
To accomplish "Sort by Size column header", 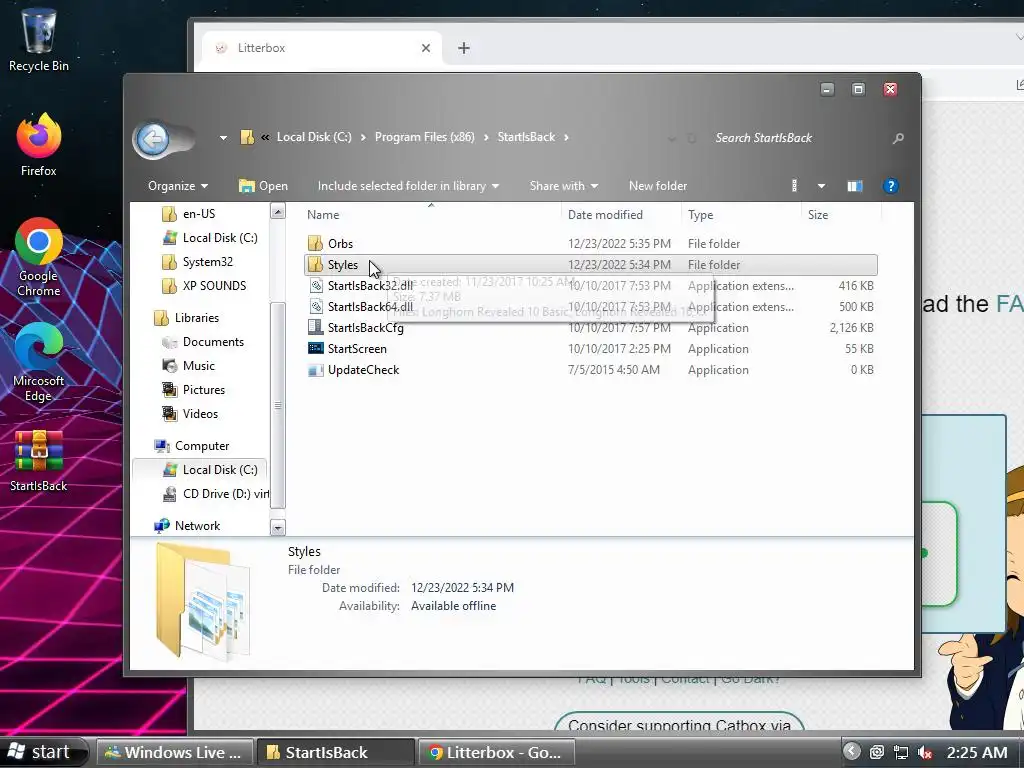I will tap(841, 215).
